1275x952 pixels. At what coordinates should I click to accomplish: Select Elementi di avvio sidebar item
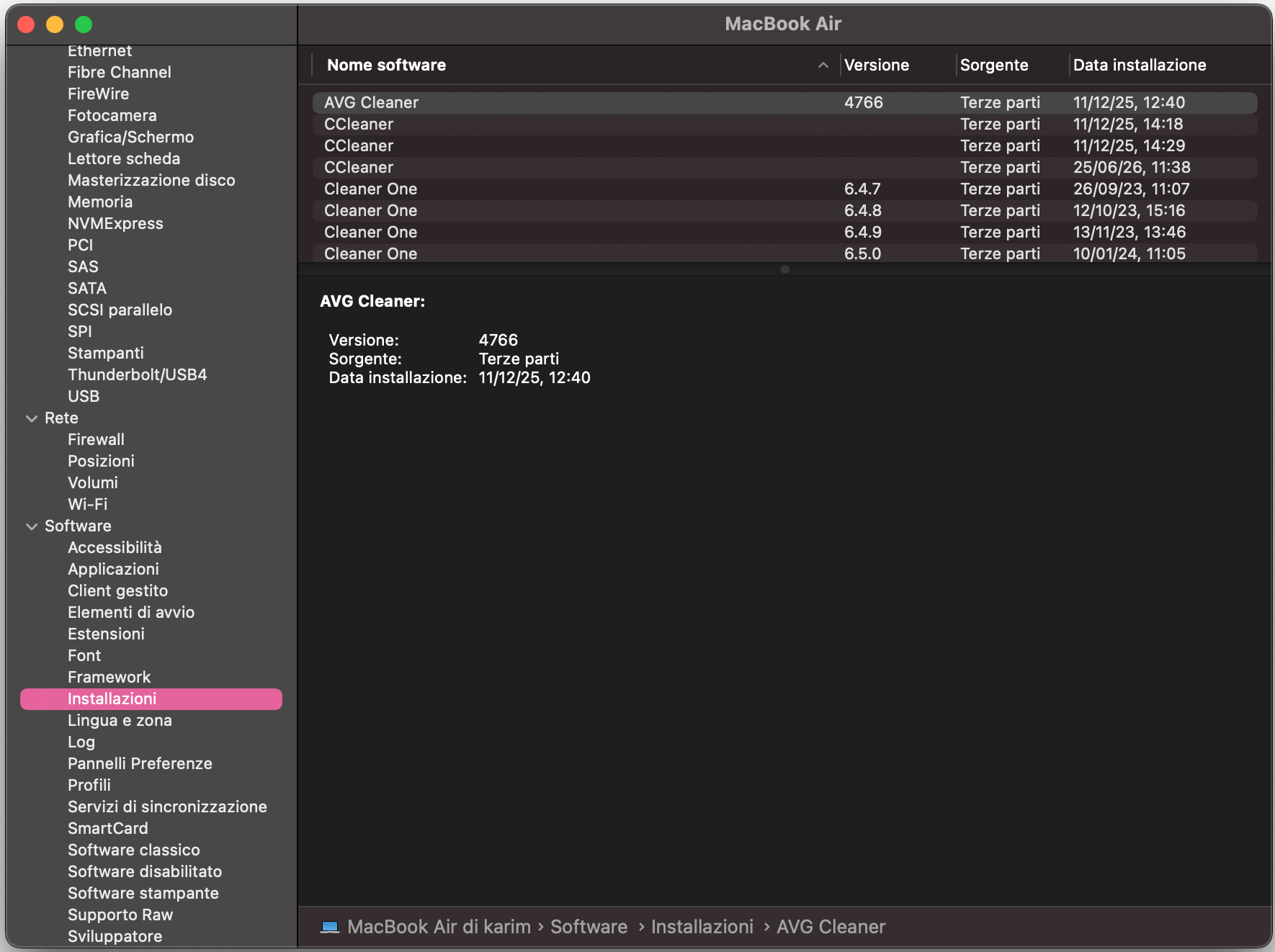(131, 612)
